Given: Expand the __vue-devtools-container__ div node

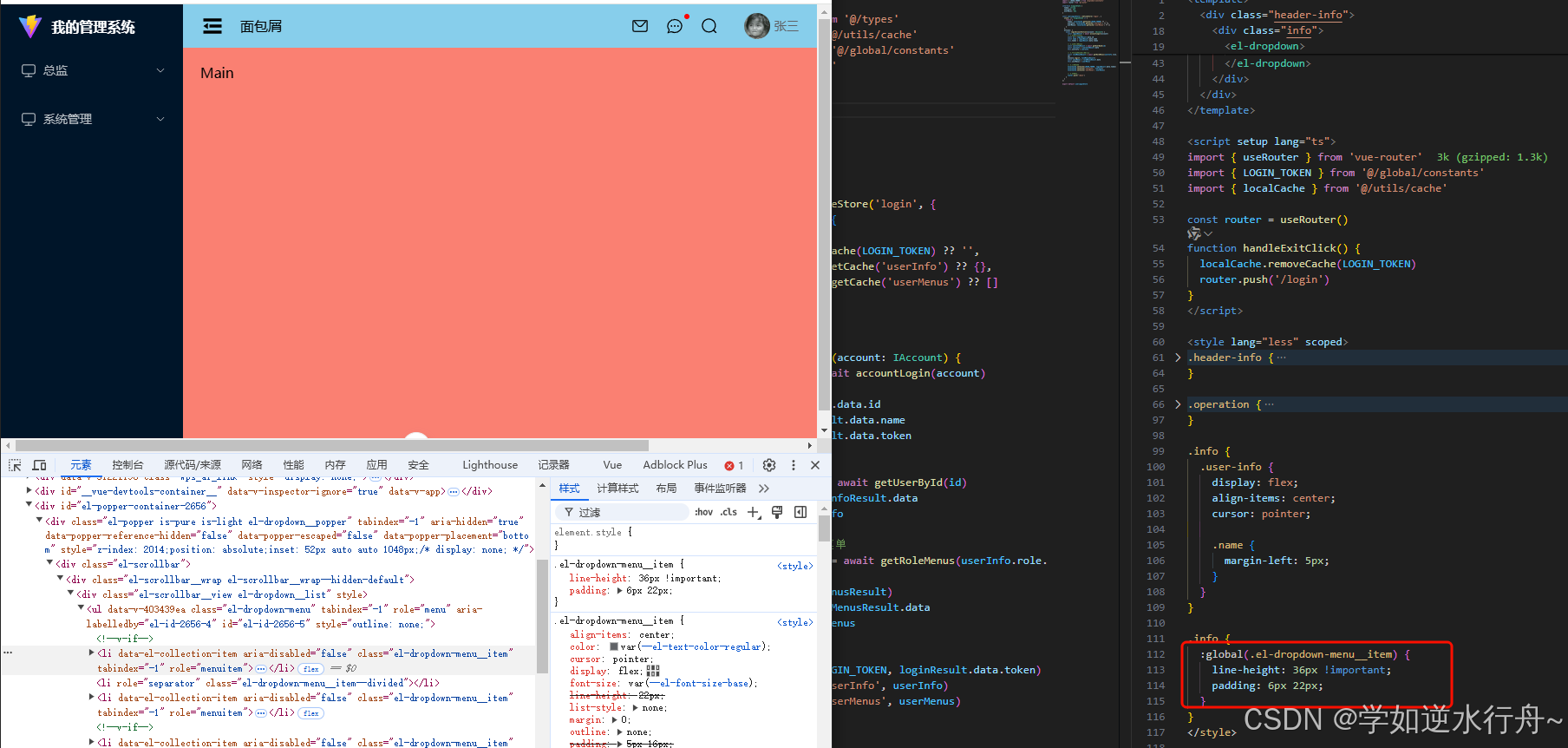Looking at the screenshot, I should [29, 490].
